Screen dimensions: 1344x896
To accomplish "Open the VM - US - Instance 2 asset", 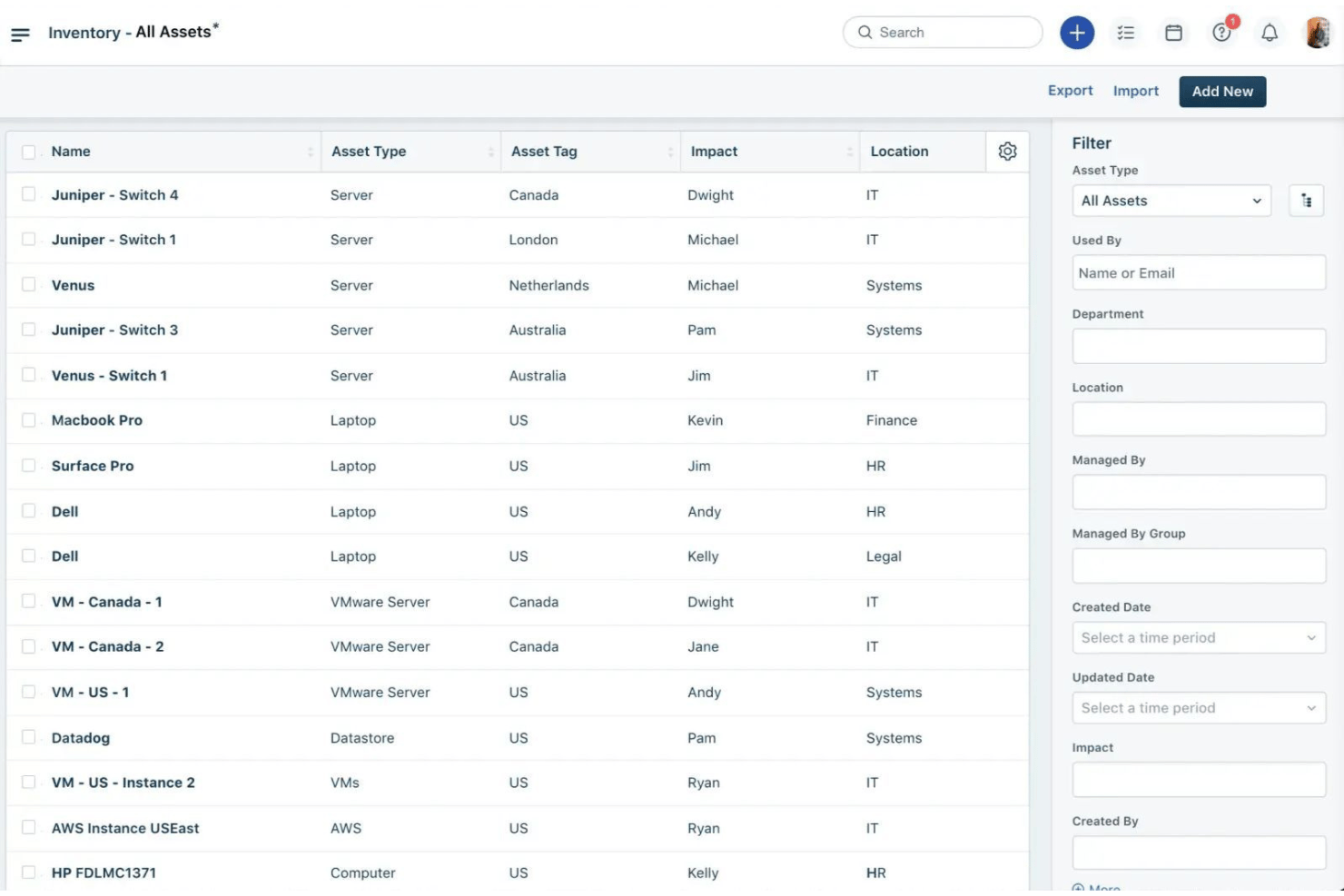I will (x=123, y=783).
